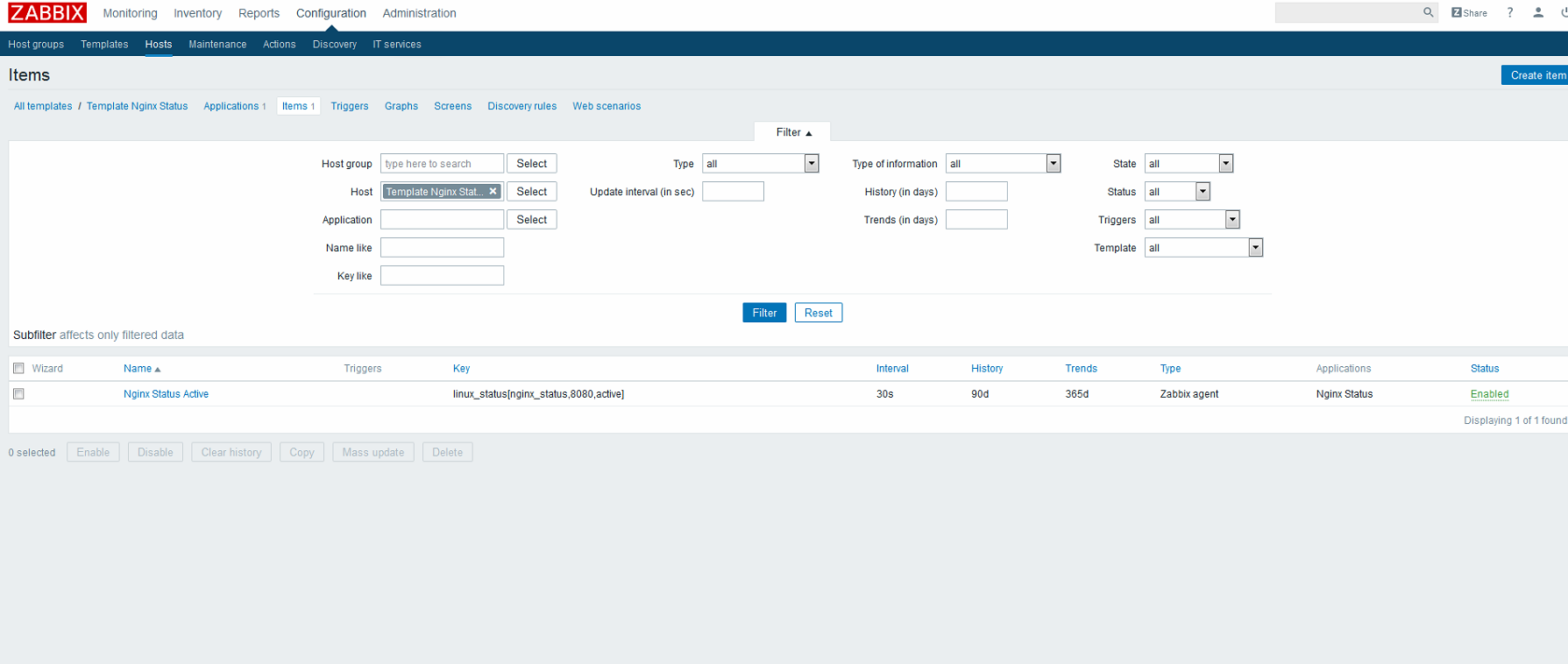
Task: Focus the Trends in days field
Action: (x=976, y=220)
